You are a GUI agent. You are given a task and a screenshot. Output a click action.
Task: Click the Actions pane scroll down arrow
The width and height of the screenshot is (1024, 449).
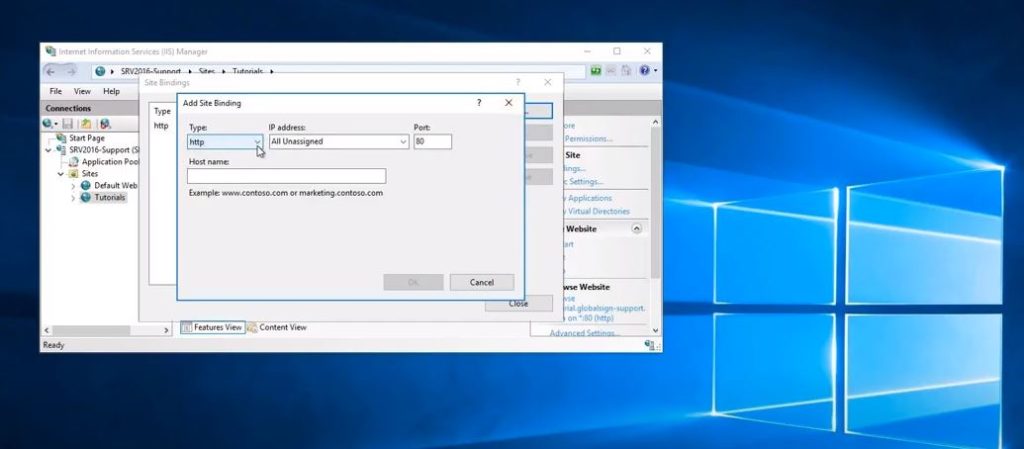656,331
